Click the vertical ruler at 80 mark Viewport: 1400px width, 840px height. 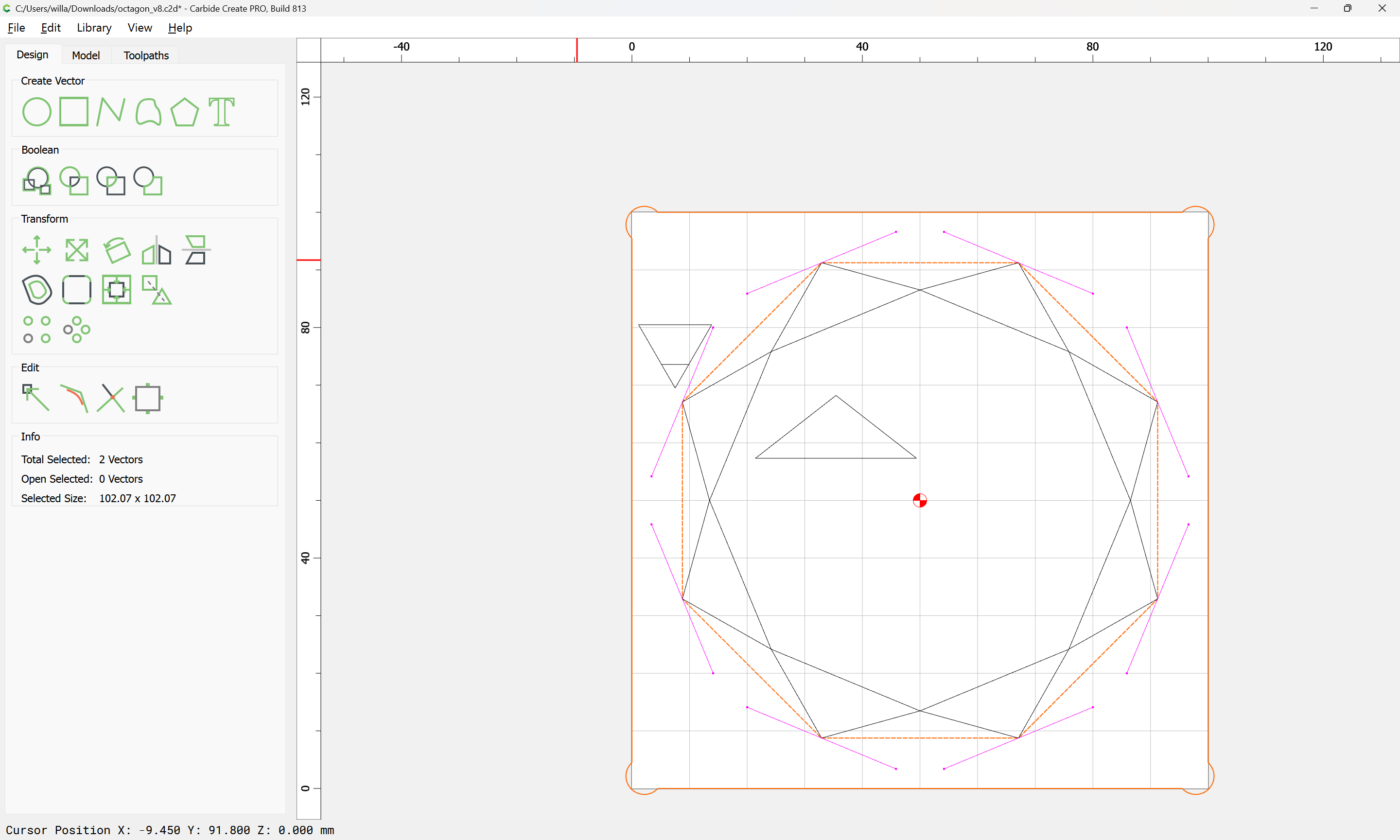pyautogui.click(x=306, y=327)
